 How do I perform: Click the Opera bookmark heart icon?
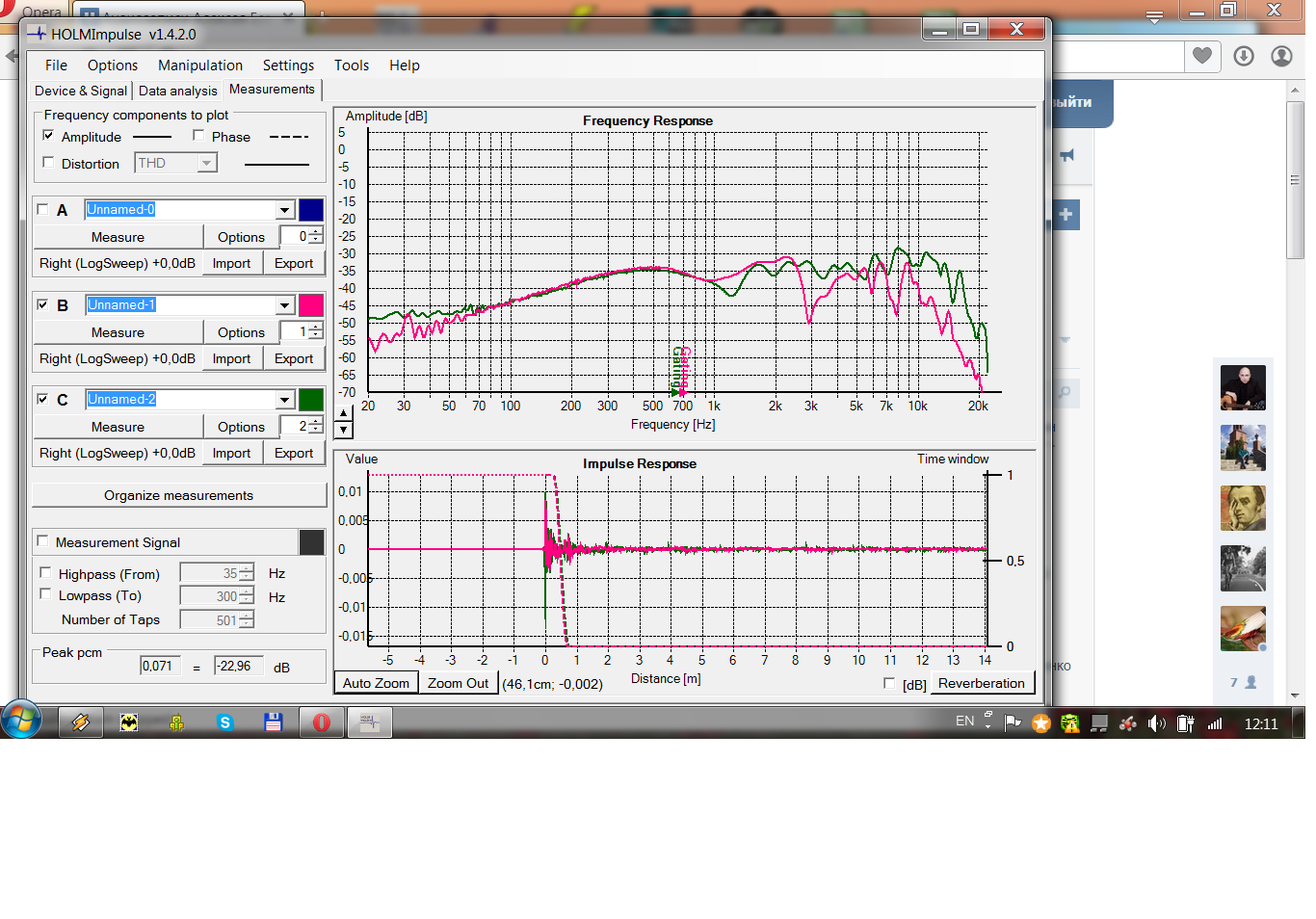point(1201,56)
